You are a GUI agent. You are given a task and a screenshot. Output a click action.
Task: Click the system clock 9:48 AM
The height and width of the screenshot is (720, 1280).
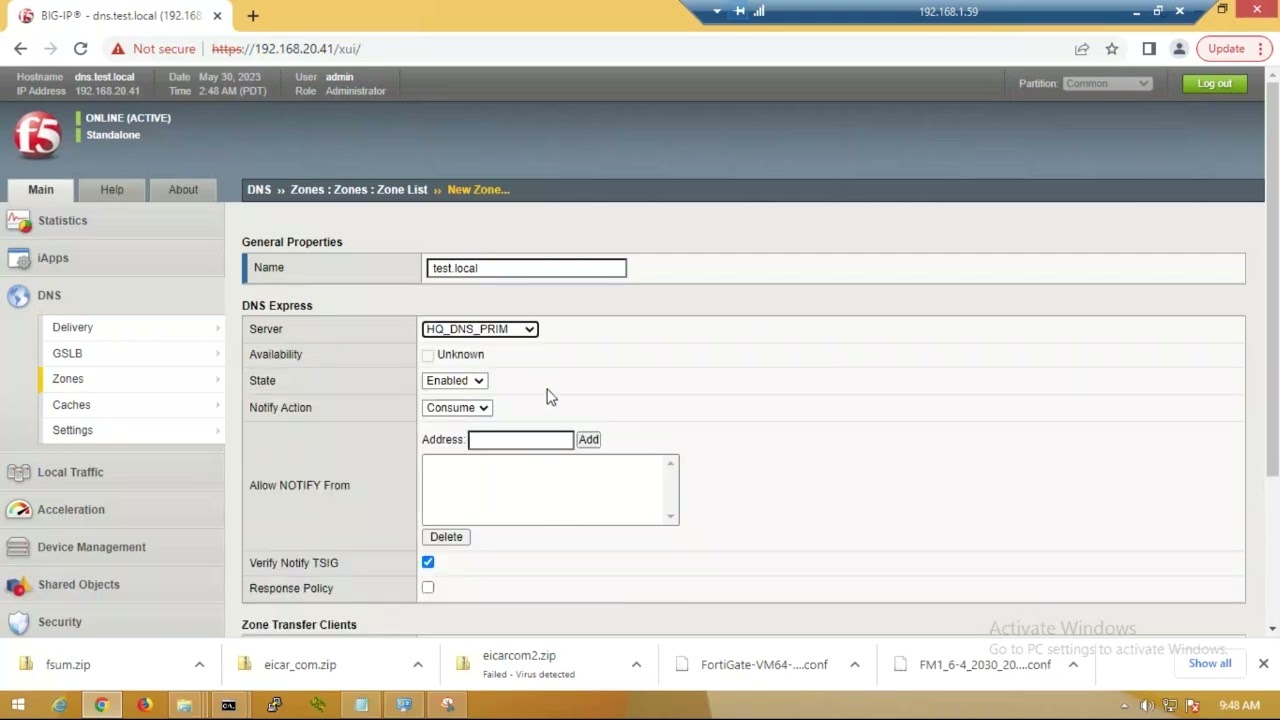(x=1239, y=705)
